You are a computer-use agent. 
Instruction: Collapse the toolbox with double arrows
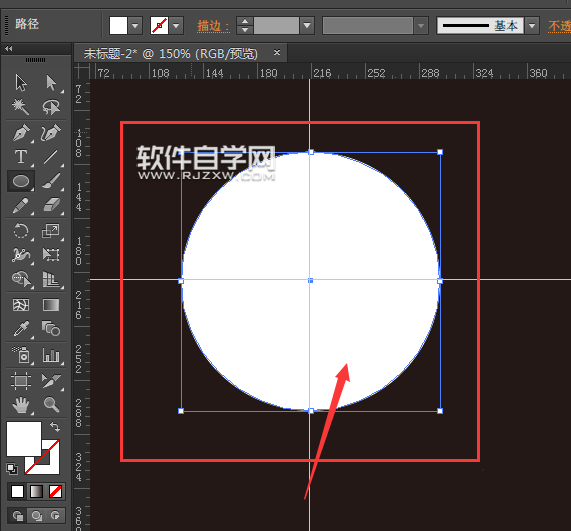coord(9,48)
